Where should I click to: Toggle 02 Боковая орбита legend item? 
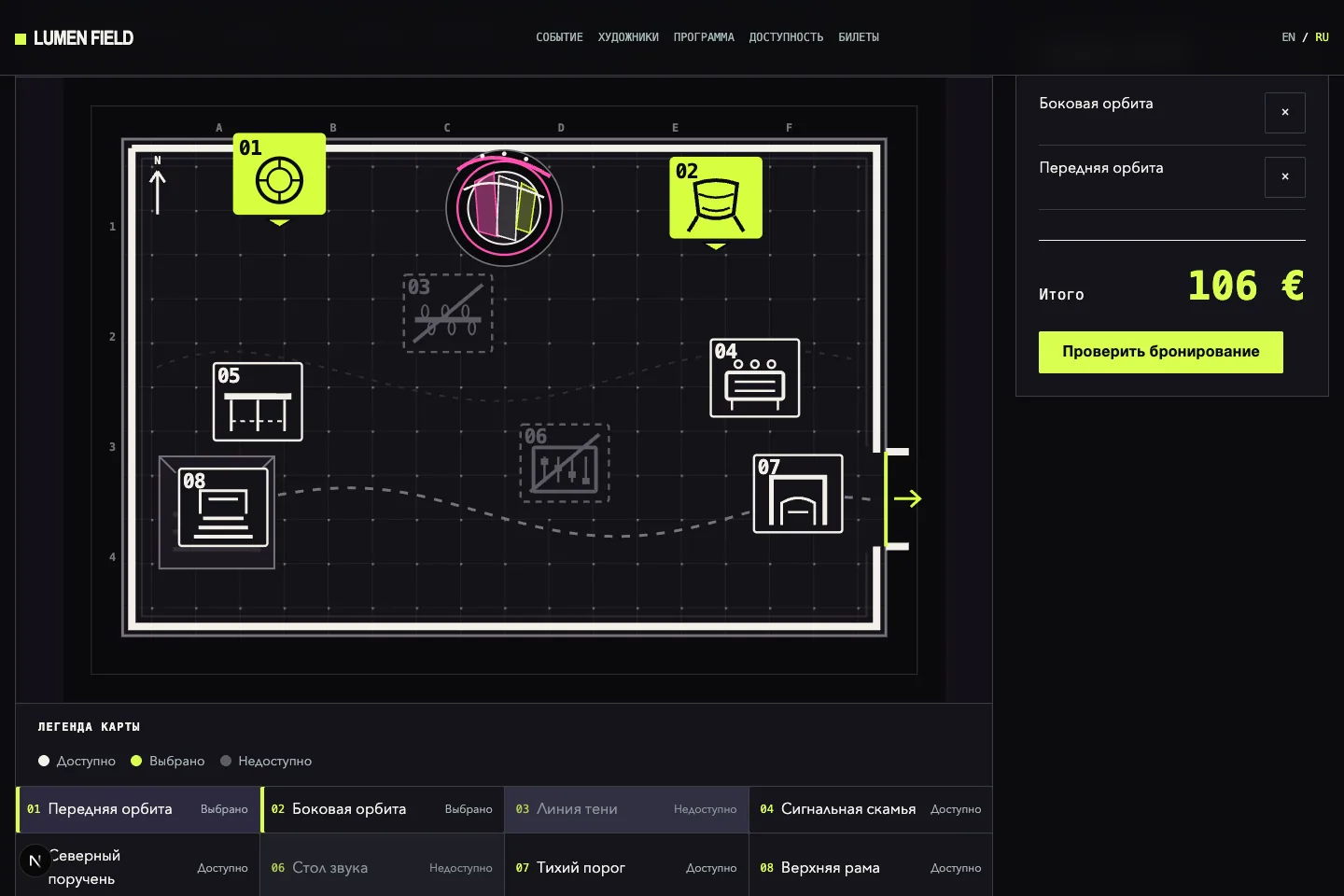click(382, 809)
